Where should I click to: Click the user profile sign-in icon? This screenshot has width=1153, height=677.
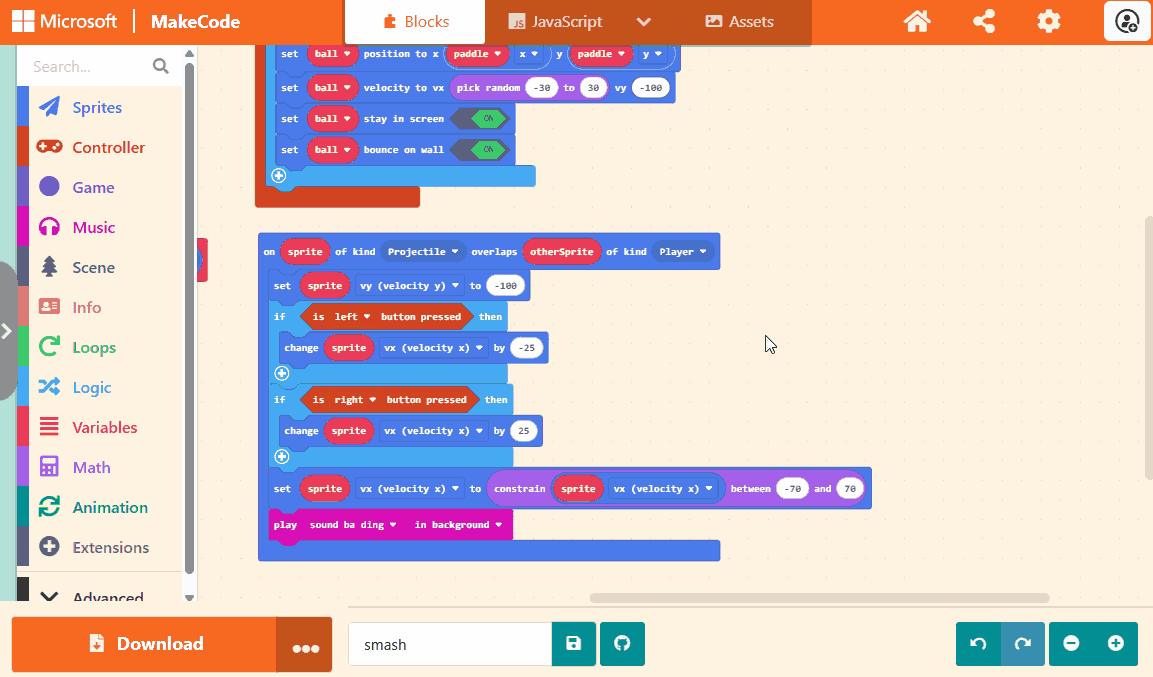pos(1127,21)
